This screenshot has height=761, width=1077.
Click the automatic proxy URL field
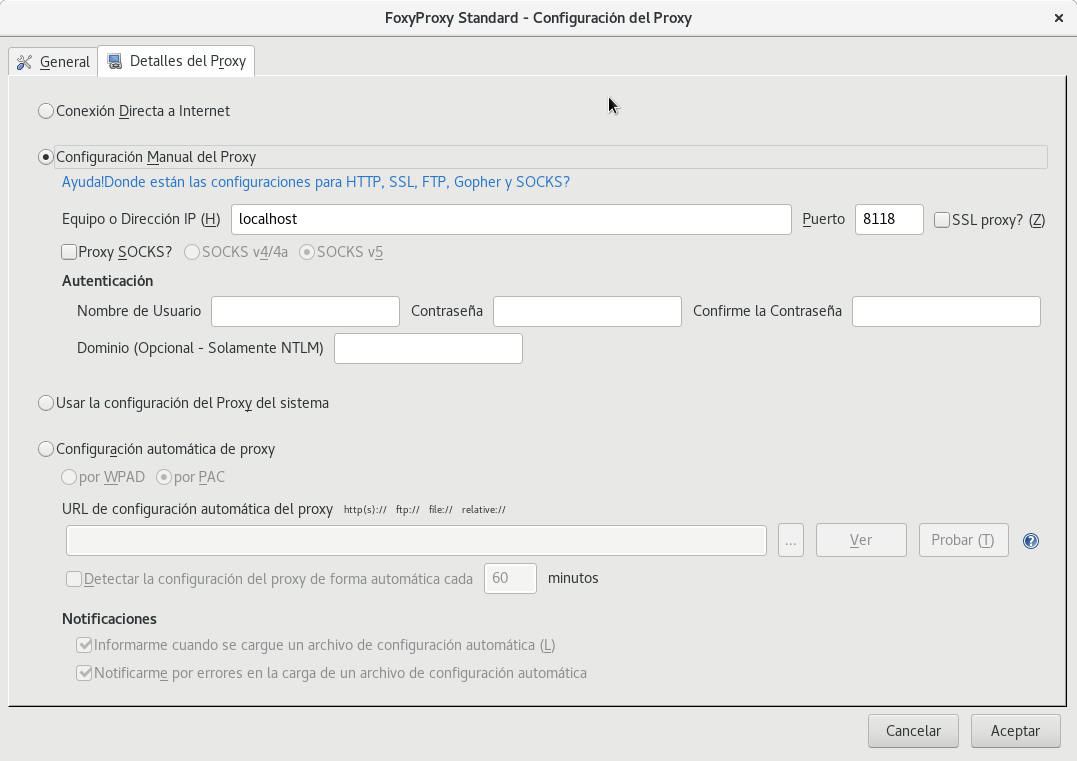(x=416, y=541)
